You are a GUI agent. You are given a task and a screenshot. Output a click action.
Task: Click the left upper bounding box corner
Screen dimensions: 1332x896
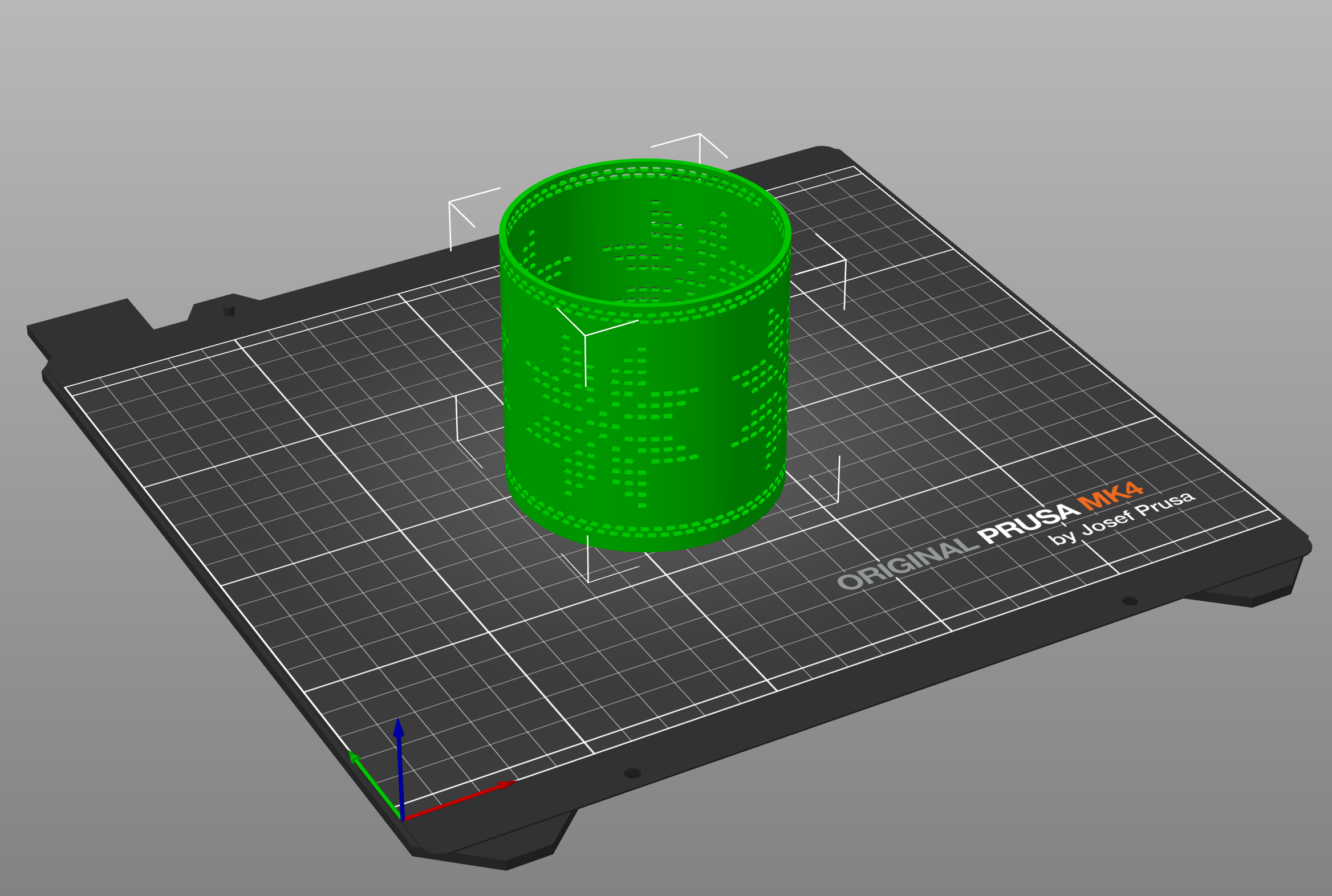[x=450, y=202]
